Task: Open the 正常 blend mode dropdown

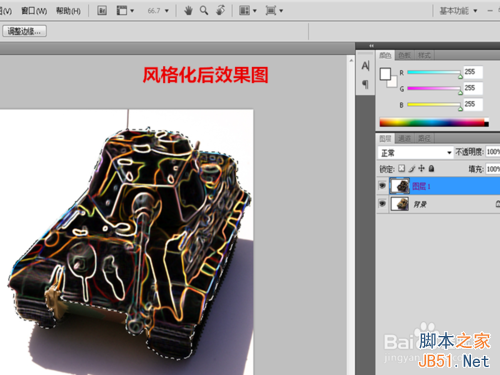Action: [416, 153]
